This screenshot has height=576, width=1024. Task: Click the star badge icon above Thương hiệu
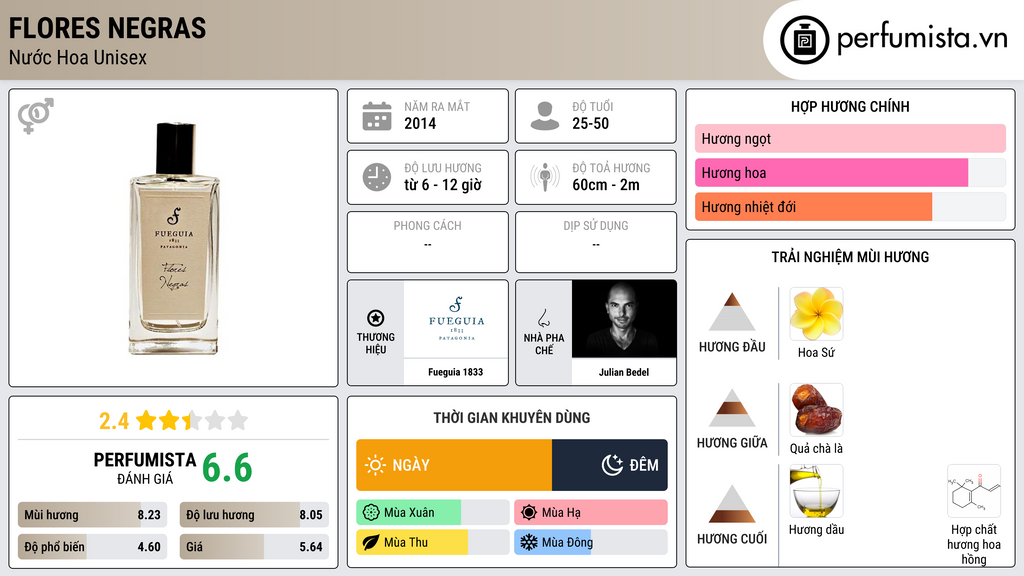(376, 318)
